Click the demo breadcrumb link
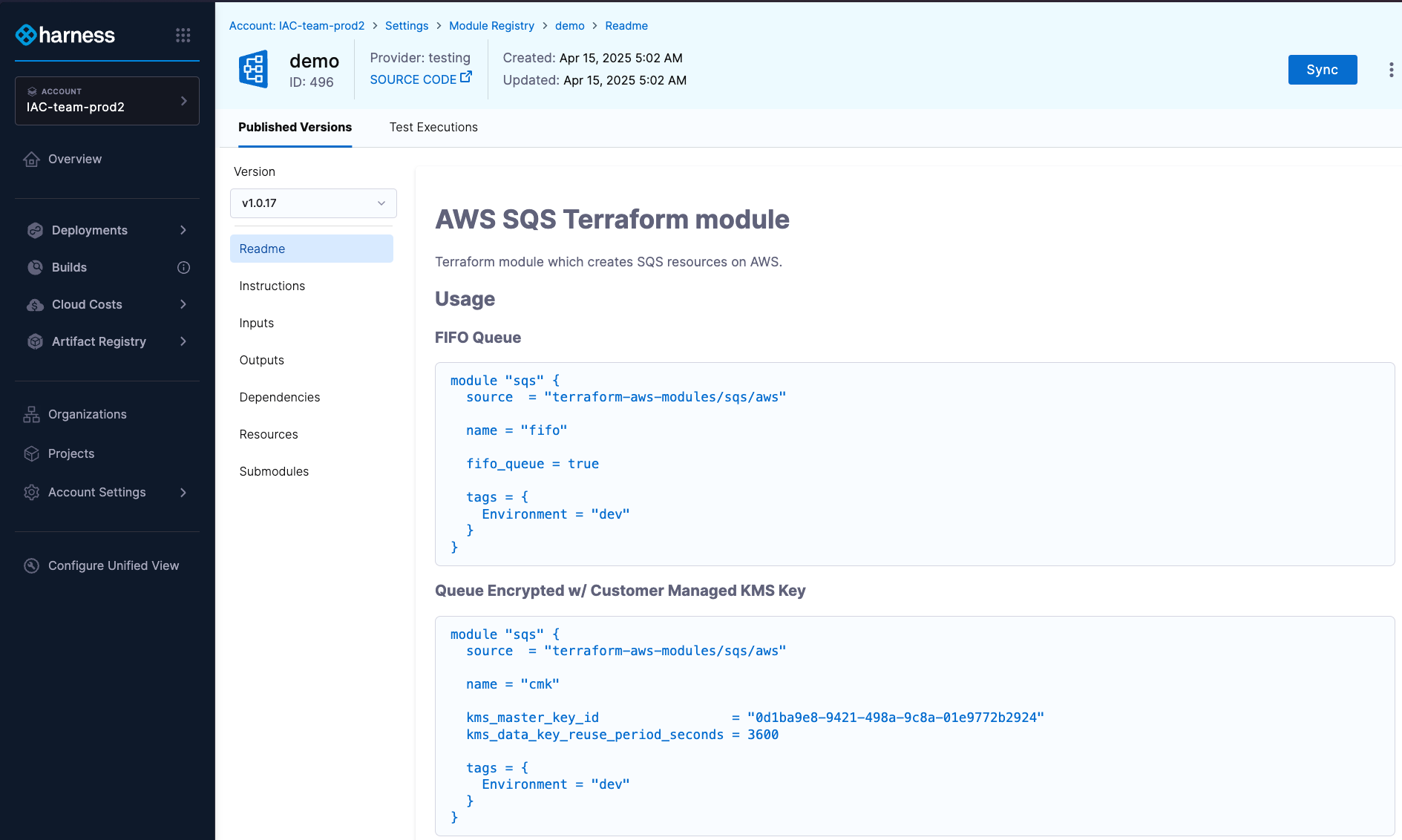The image size is (1402, 840). click(x=570, y=25)
